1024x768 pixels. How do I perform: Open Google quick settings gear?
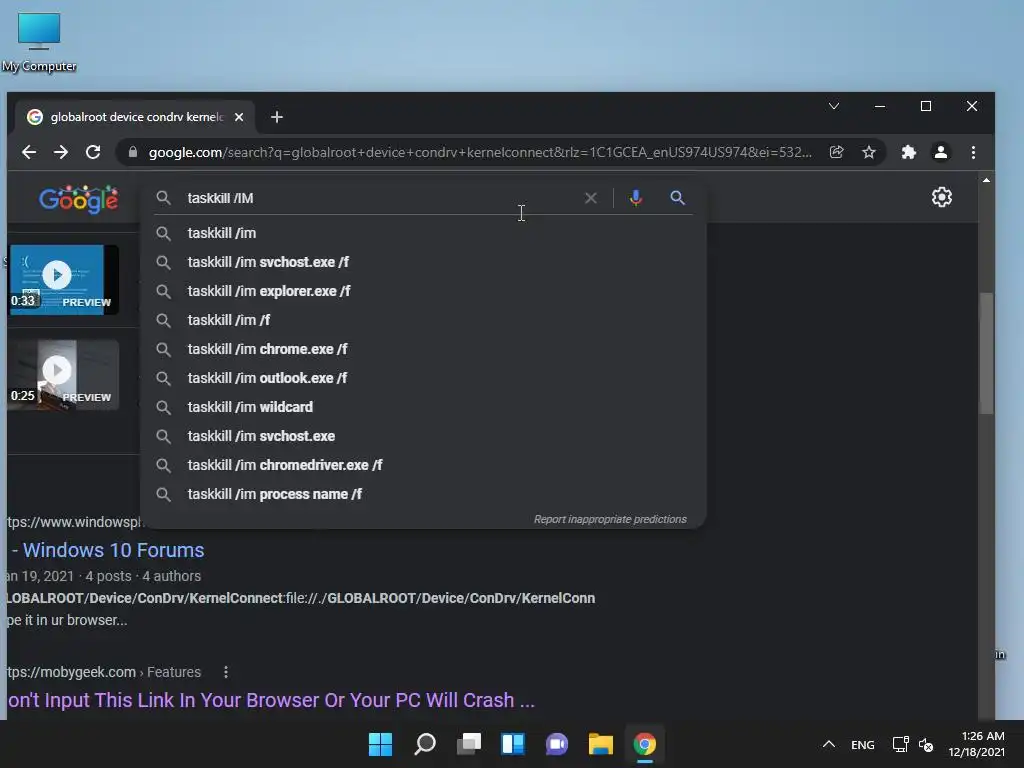click(x=941, y=197)
